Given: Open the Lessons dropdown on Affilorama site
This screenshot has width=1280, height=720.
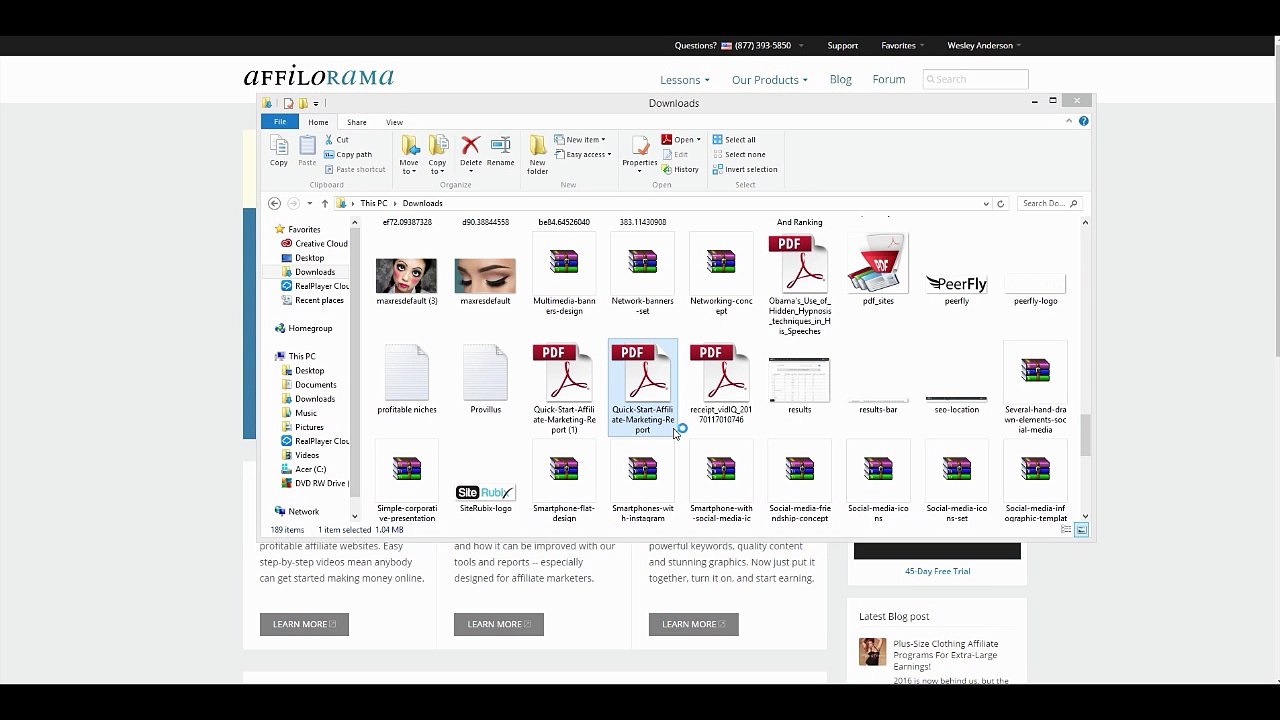Looking at the screenshot, I should click(x=685, y=80).
